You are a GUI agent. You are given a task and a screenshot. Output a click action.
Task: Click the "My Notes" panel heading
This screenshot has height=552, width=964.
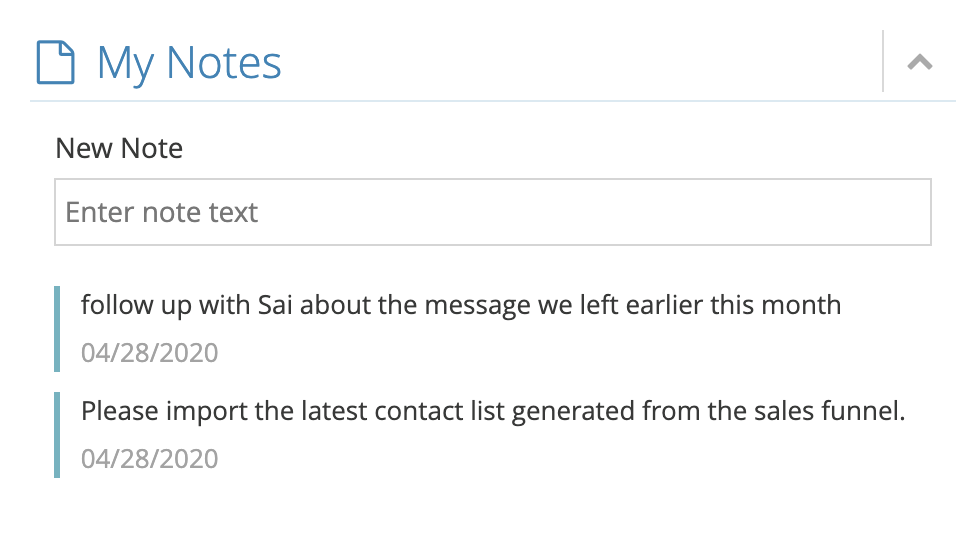(x=189, y=62)
